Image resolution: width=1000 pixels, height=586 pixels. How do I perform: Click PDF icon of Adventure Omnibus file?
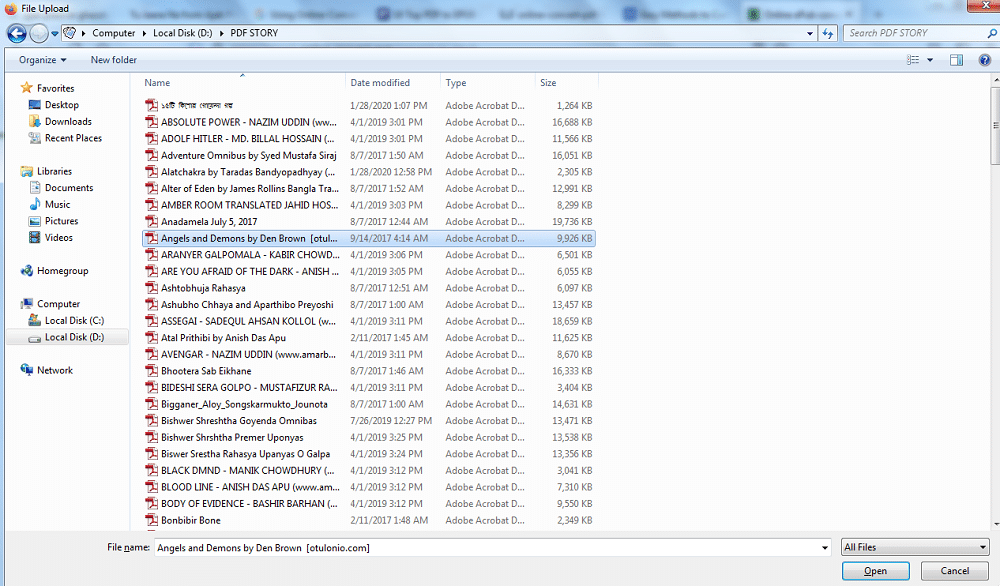(151, 155)
